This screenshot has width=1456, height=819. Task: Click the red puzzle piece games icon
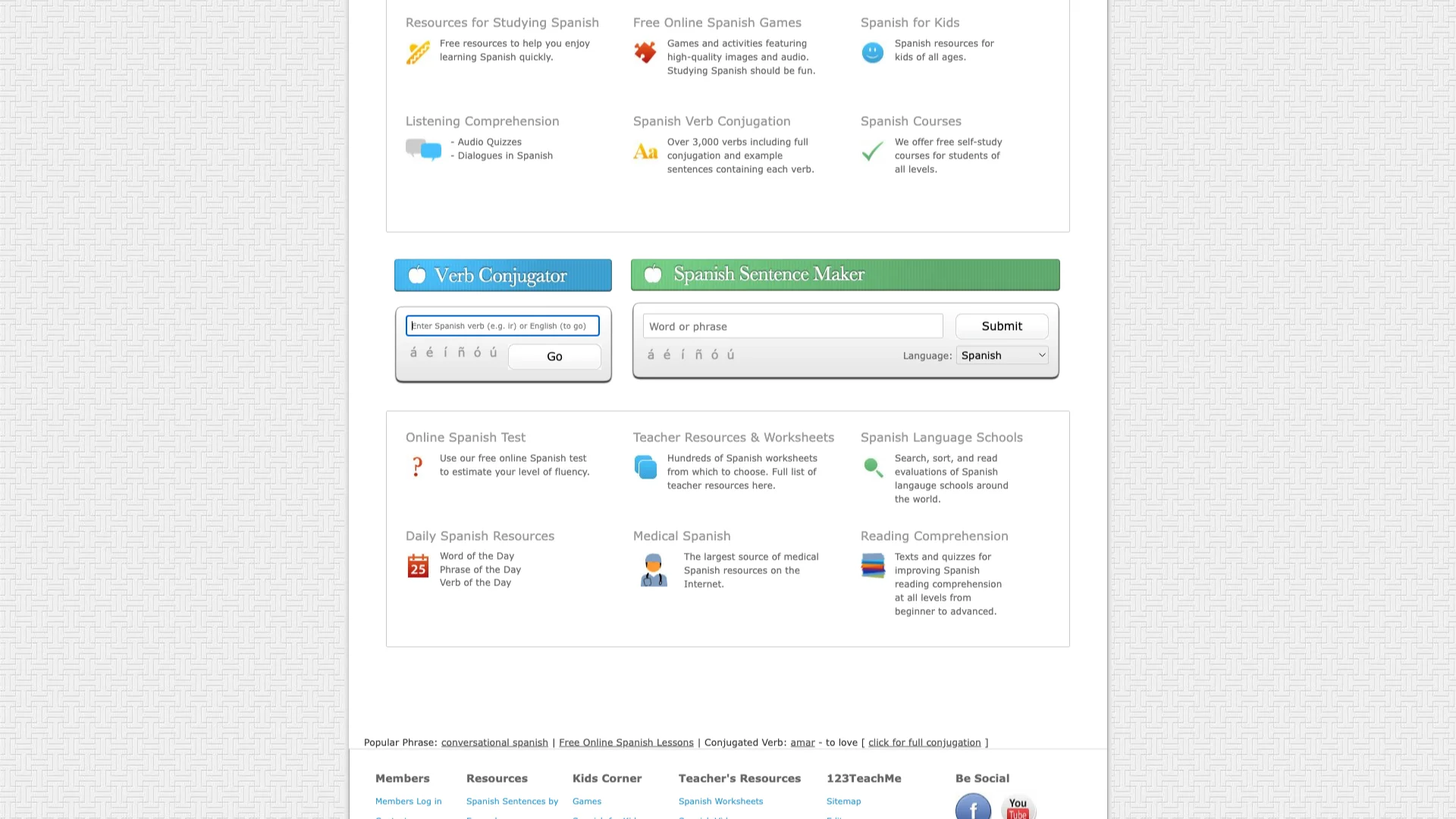coord(645,52)
